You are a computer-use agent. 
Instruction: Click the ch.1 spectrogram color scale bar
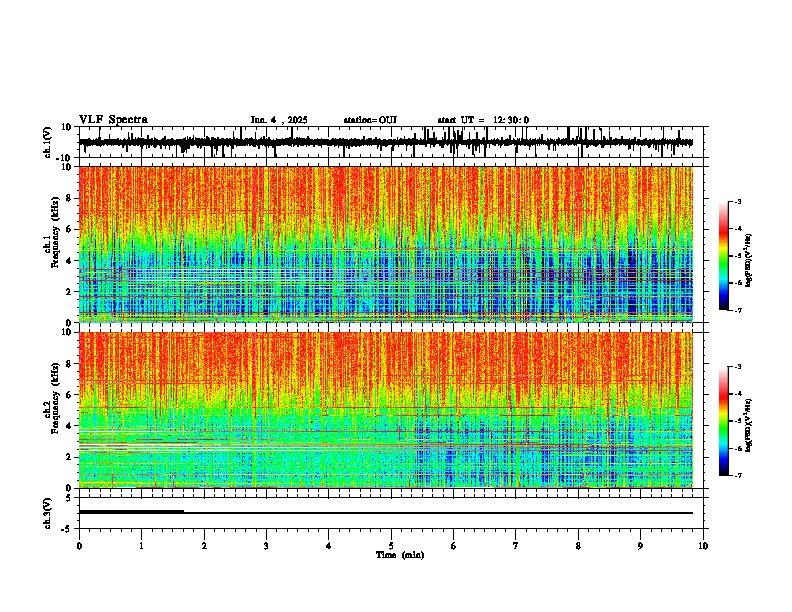(723, 256)
